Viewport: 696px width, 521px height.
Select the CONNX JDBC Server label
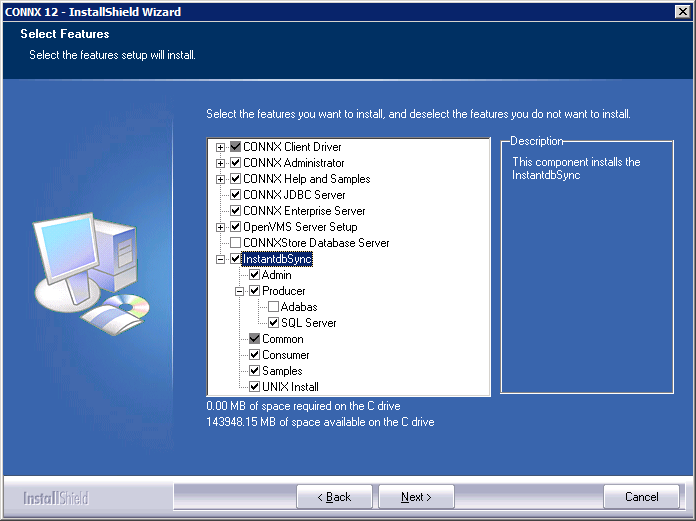click(x=294, y=195)
